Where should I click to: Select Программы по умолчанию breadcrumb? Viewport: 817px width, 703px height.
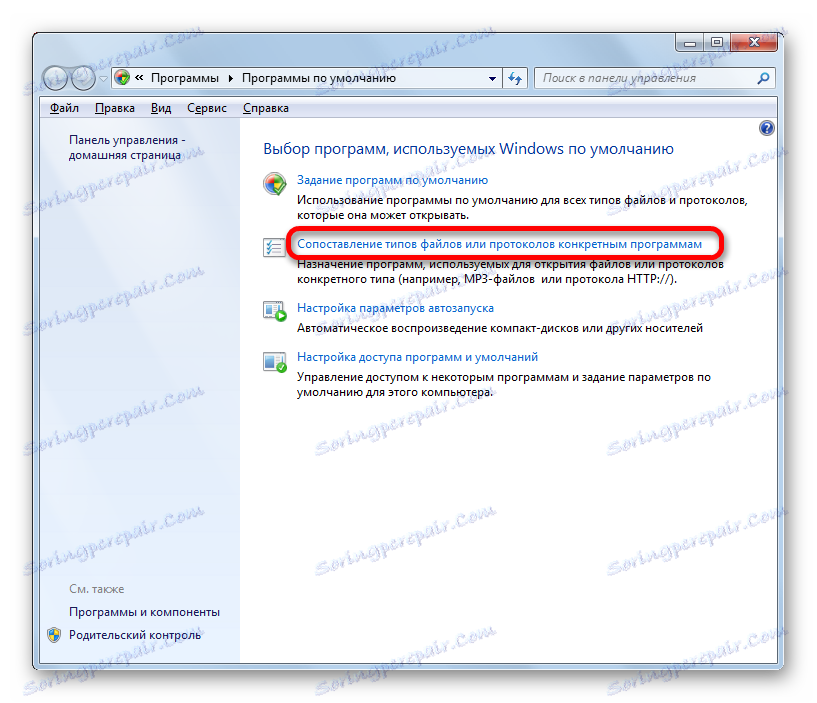point(319,78)
